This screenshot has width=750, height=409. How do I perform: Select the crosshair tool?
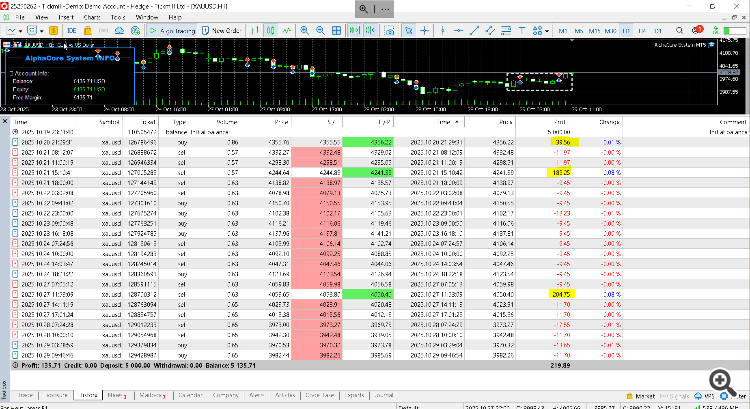[x=424, y=31]
